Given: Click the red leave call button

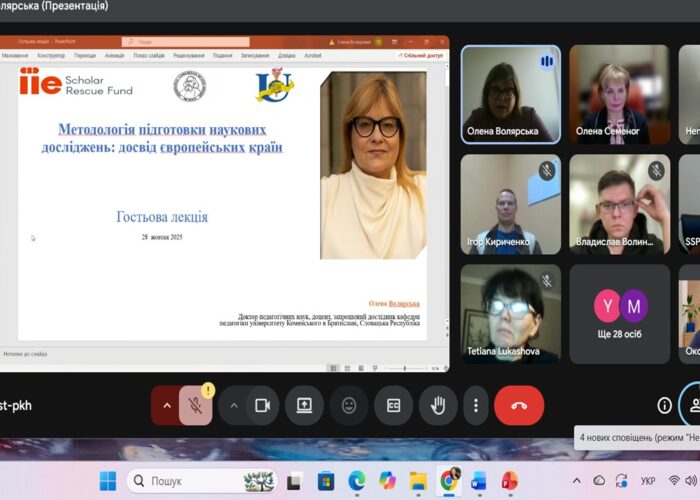Looking at the screenshot, I should point(519,405).
